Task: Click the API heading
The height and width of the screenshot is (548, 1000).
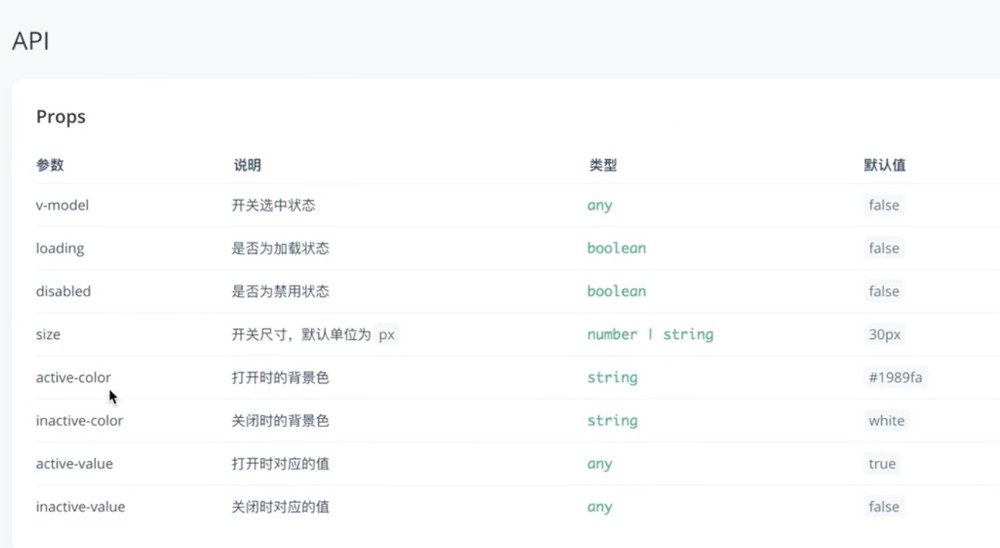Action: (31, 41)
